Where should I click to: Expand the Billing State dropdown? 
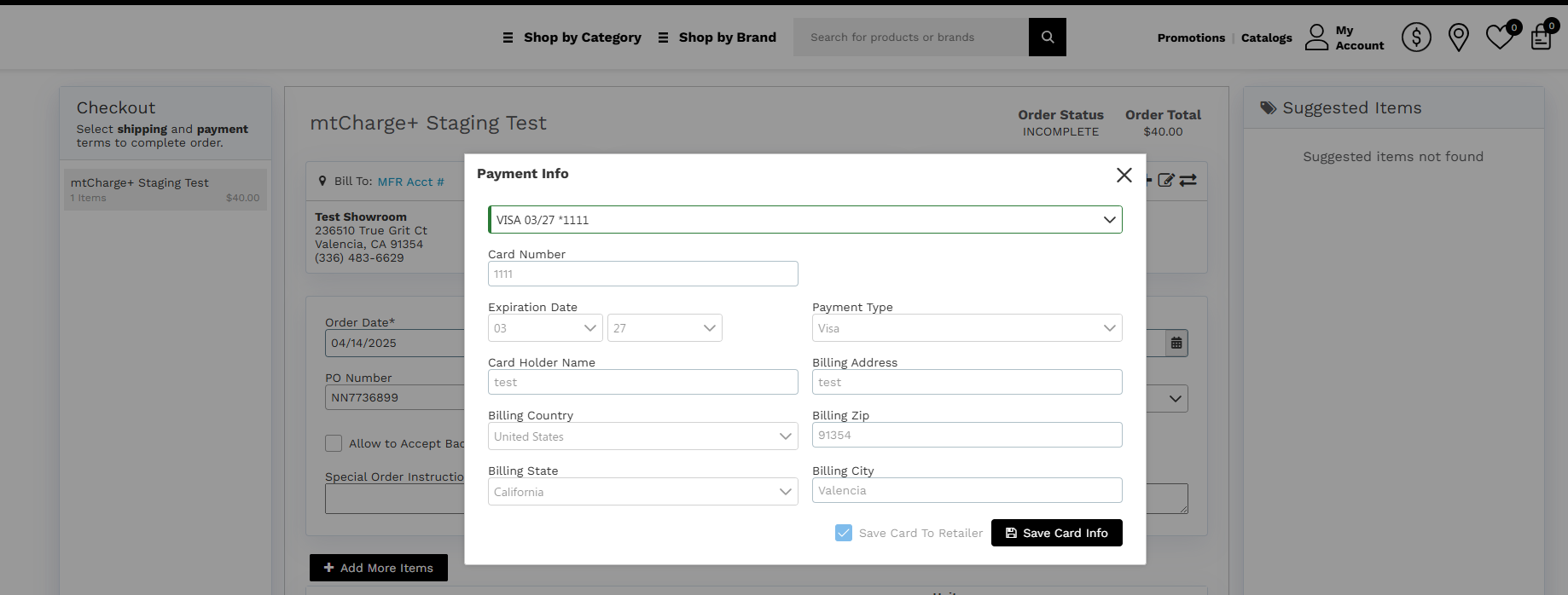(643, 492)
